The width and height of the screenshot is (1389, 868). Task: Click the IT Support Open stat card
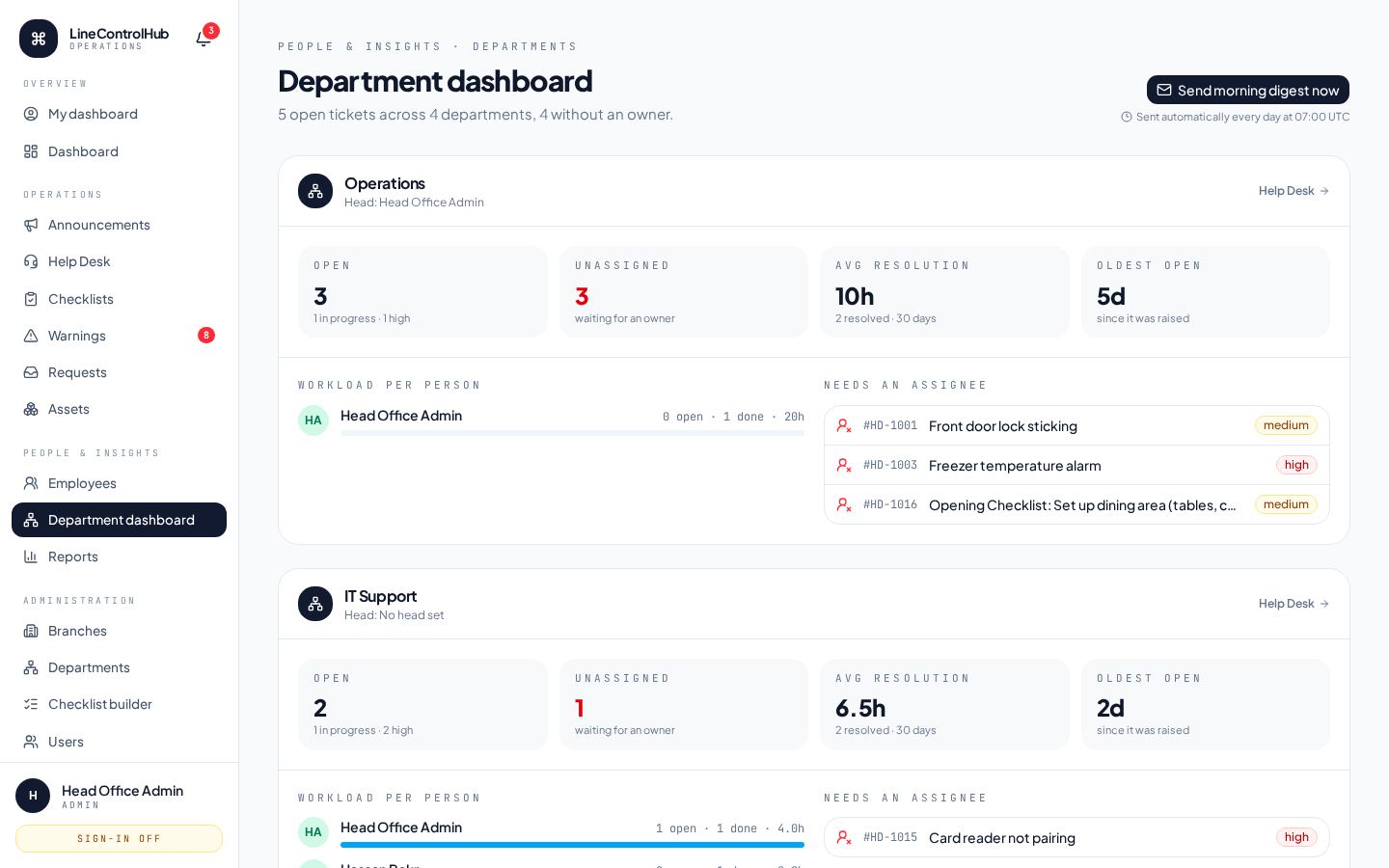pyautogui.click(x=422, y=704)
